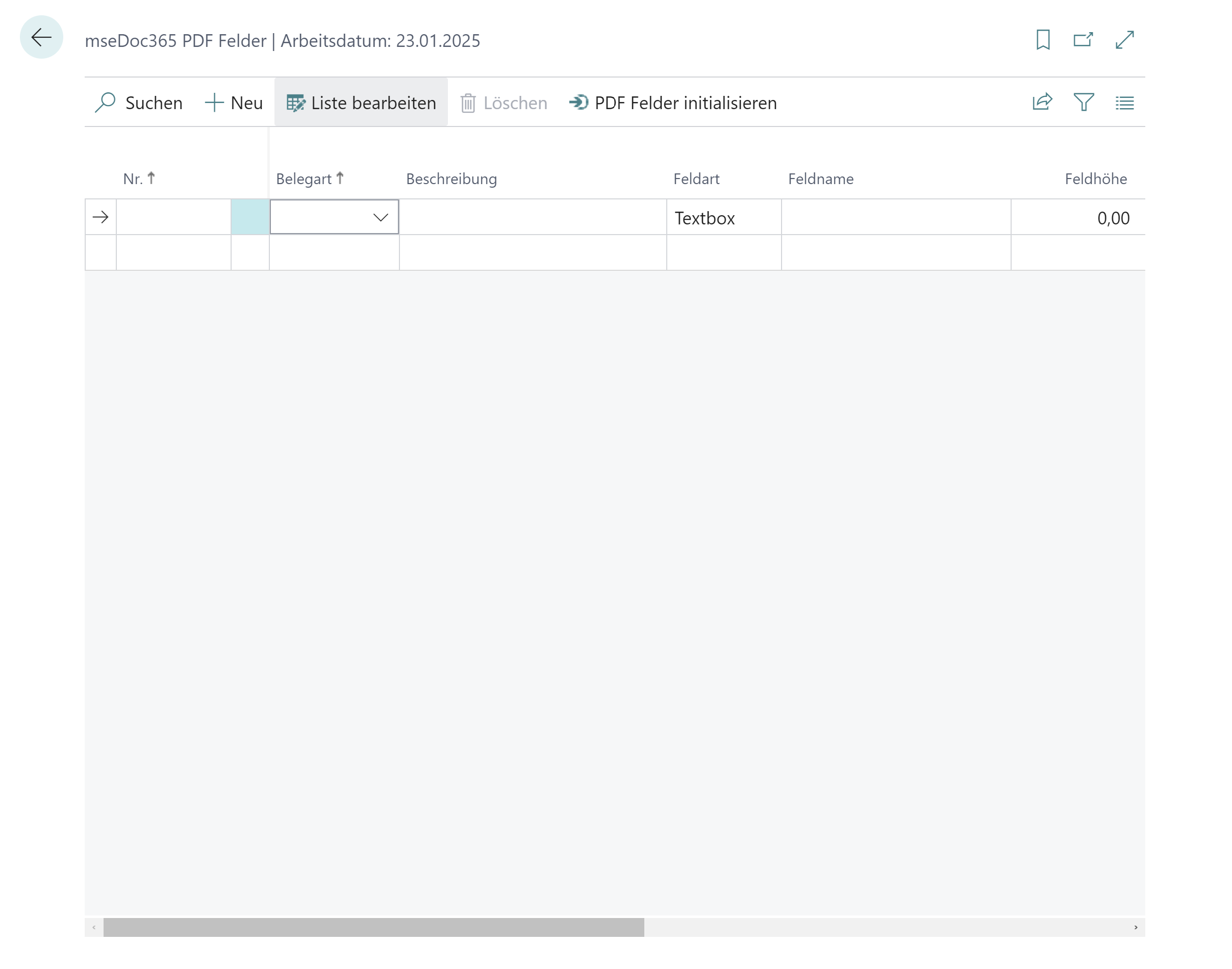Click the expand to full-screen arrows icon
1232x969 pixels.
(x=1124, y=40)
